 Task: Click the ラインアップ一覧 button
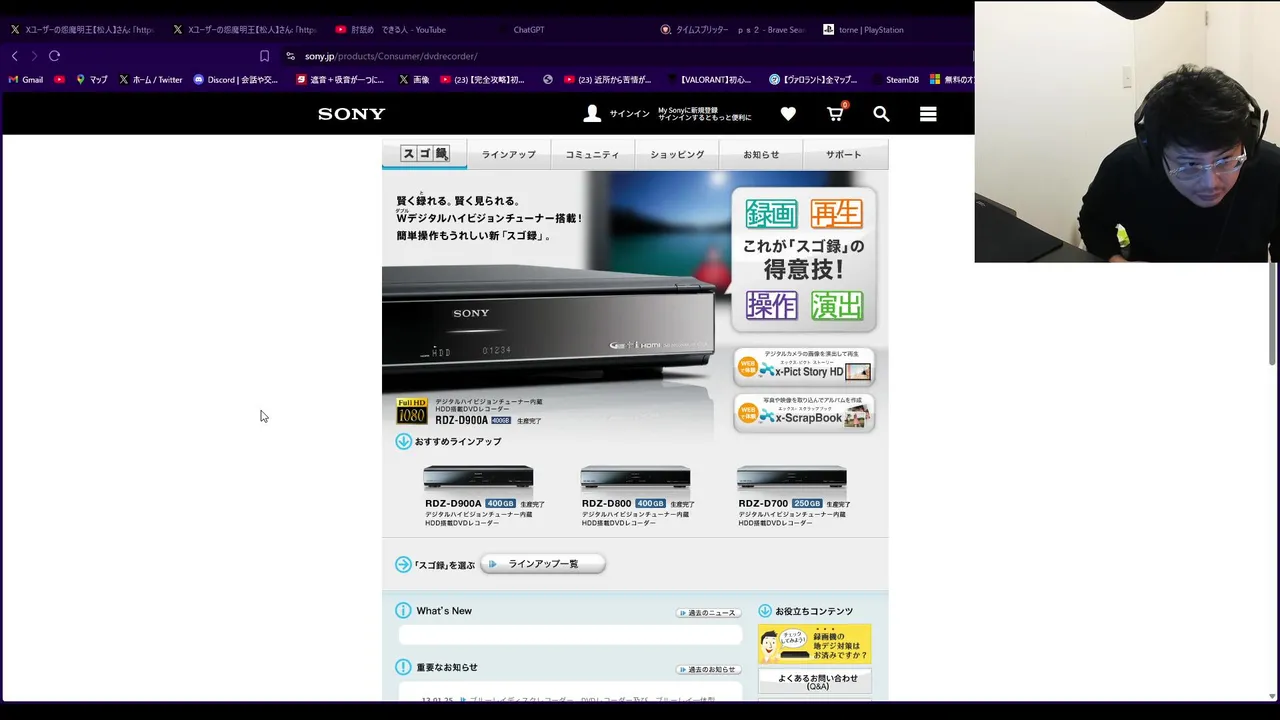(x=543, y=564)
